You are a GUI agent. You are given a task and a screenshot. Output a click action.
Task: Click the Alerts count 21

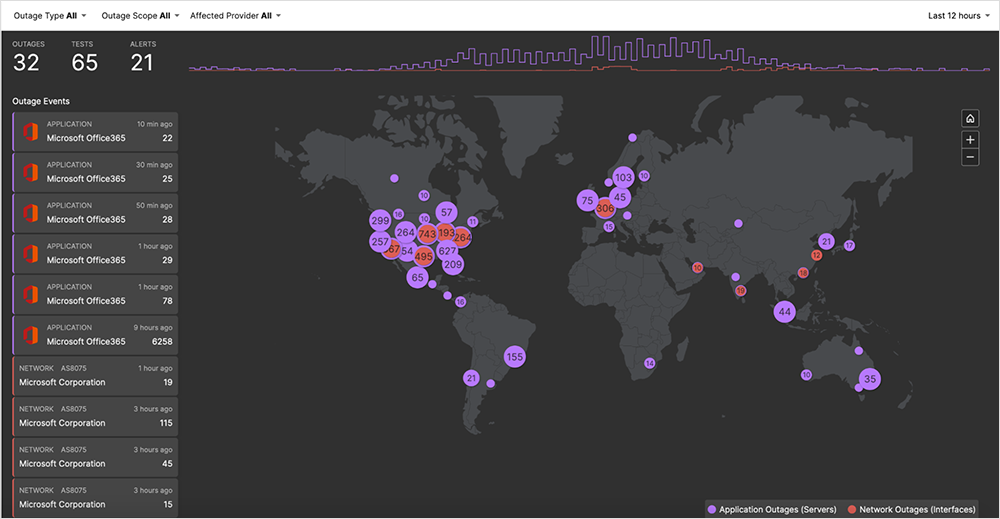pos(142,62)
